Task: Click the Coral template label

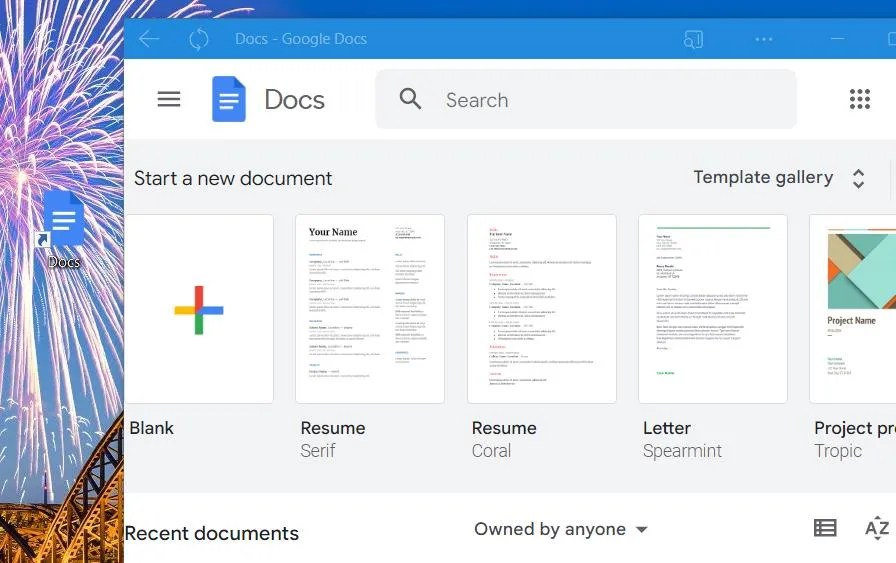Action: (491, 451)
